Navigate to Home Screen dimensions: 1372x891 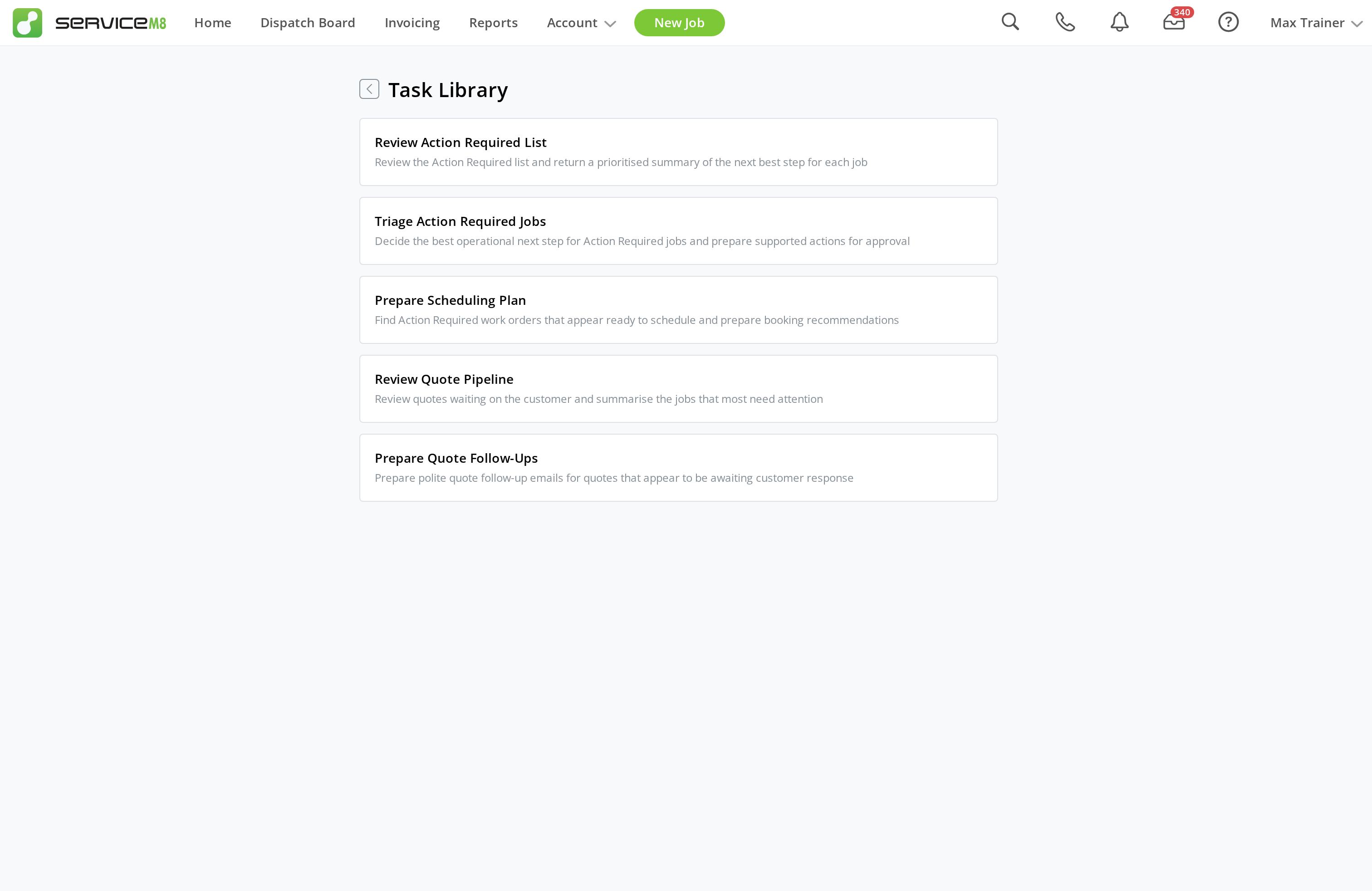213,23
